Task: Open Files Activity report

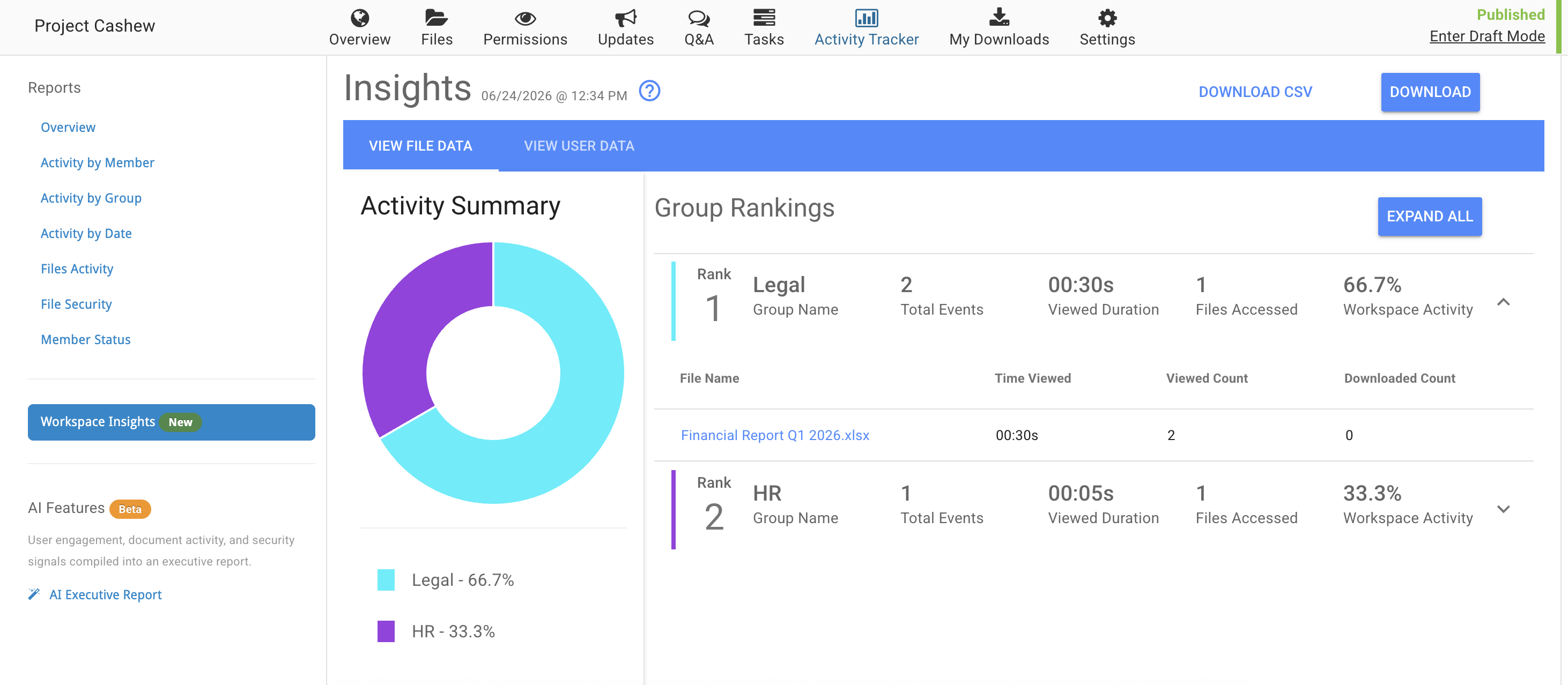Action: (77, 269)
